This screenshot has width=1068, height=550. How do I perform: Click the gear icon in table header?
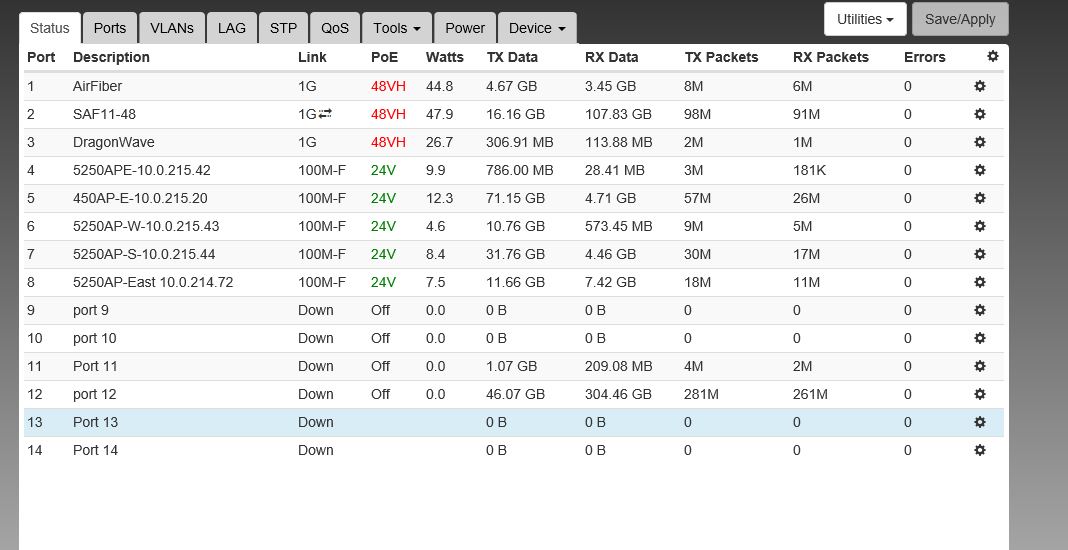[x=992, y=57]
